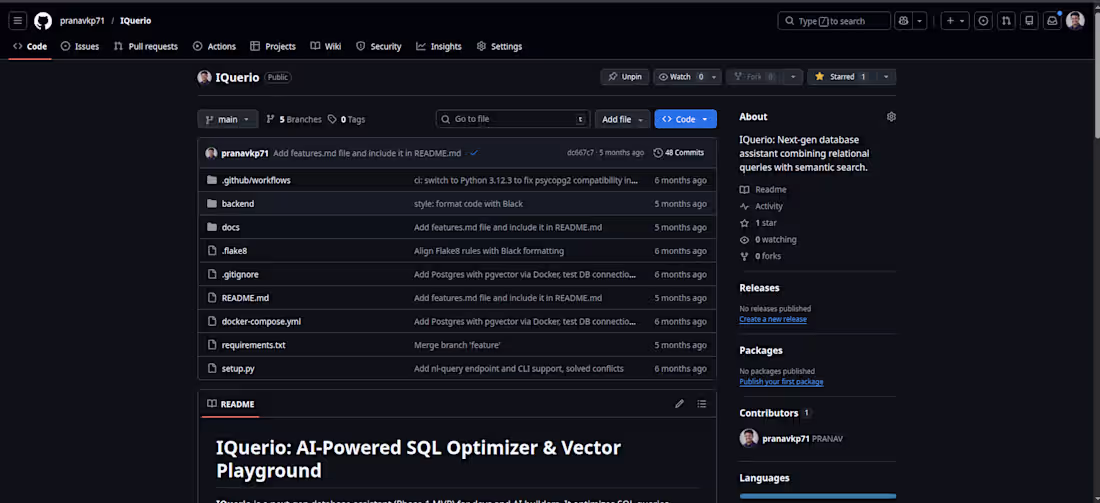Open the Fork options dropdown arrow
This screenshot has width=1100, height=503.
[x=793, y=77]
